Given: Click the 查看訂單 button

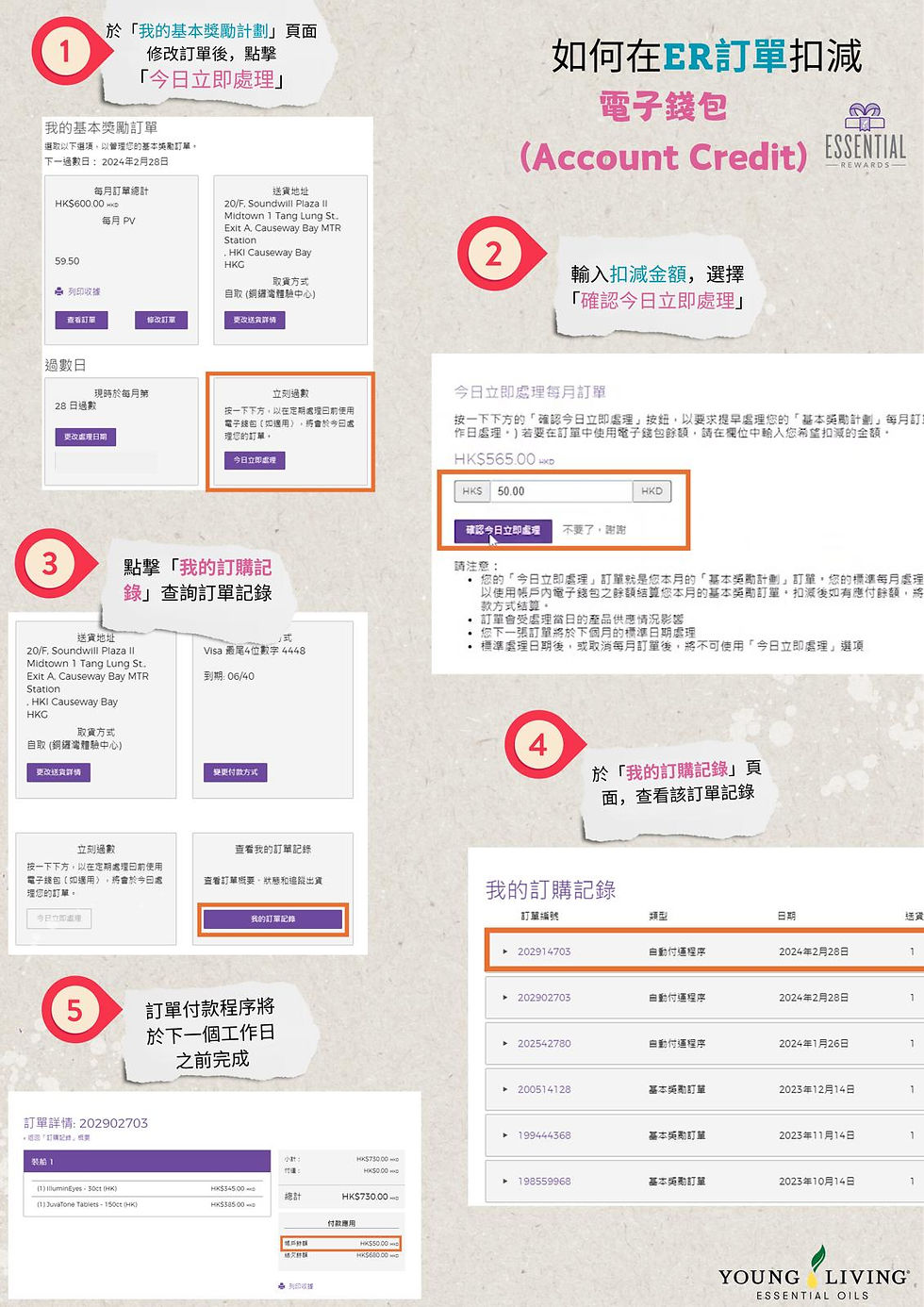Looking at the screenshot, I should (x=81, y=320).
